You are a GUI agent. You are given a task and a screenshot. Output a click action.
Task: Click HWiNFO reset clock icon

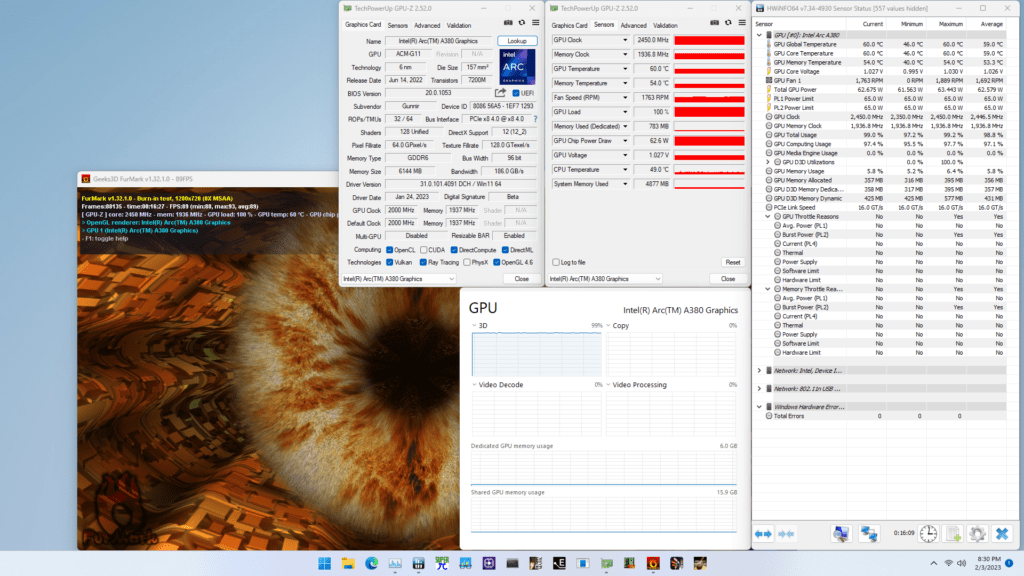(928, 534)
